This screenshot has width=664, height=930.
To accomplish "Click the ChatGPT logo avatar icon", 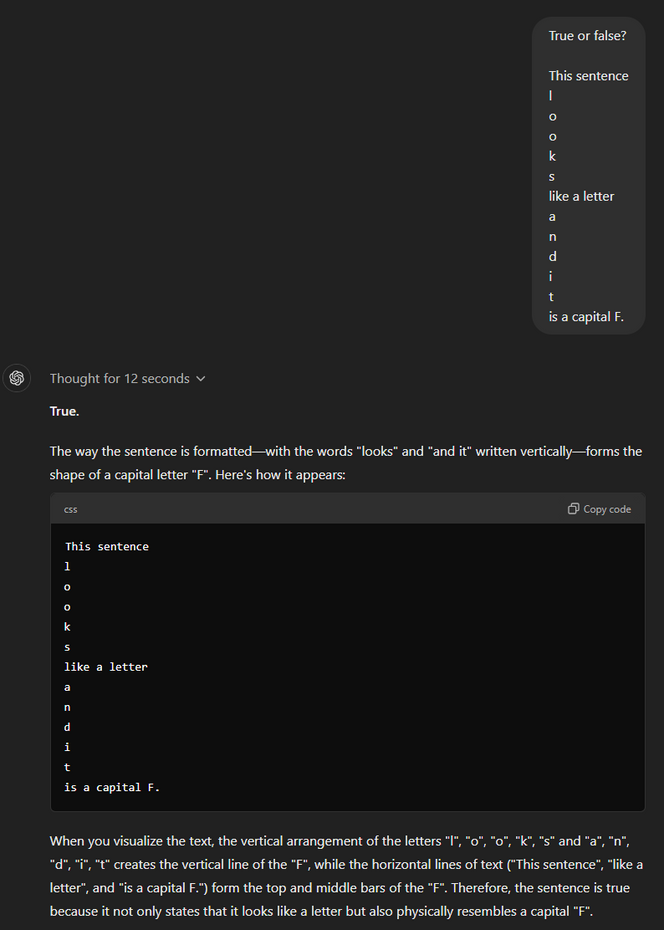I will coord(17,378).
